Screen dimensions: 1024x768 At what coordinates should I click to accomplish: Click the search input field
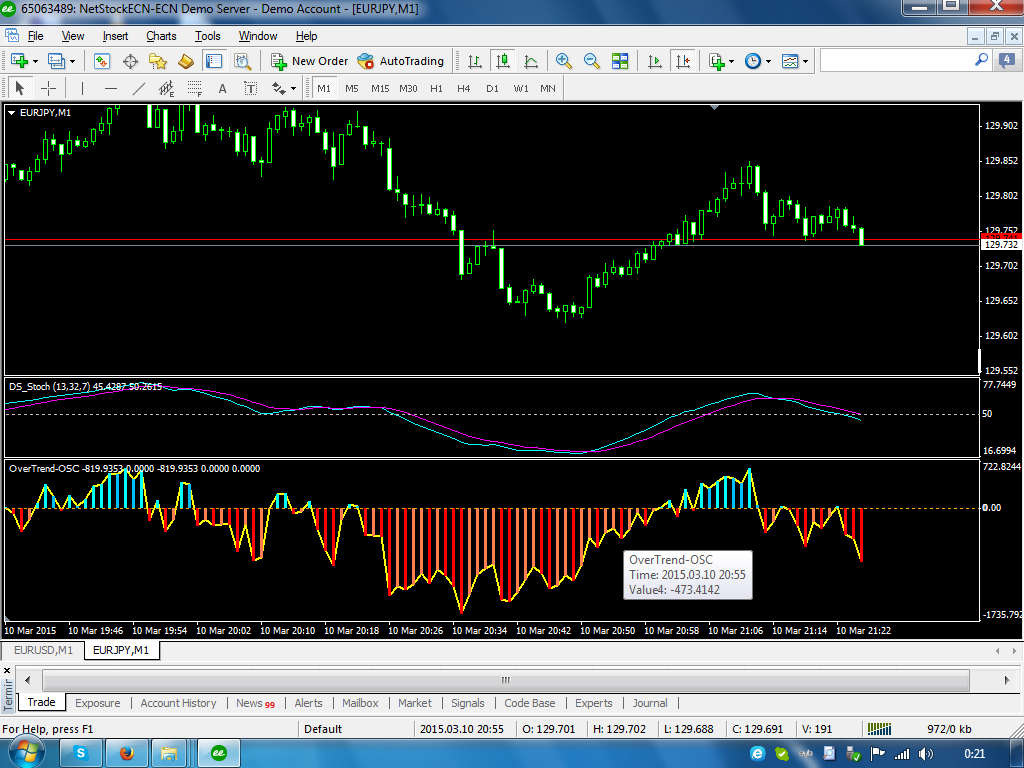[x=896, y=61]
